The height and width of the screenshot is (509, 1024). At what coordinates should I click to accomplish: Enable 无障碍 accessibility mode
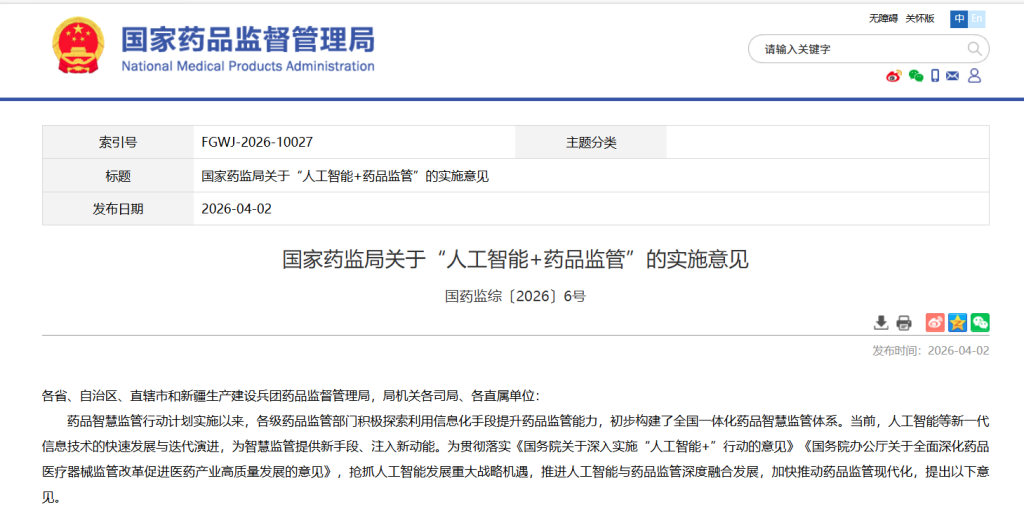click(883, 19)
